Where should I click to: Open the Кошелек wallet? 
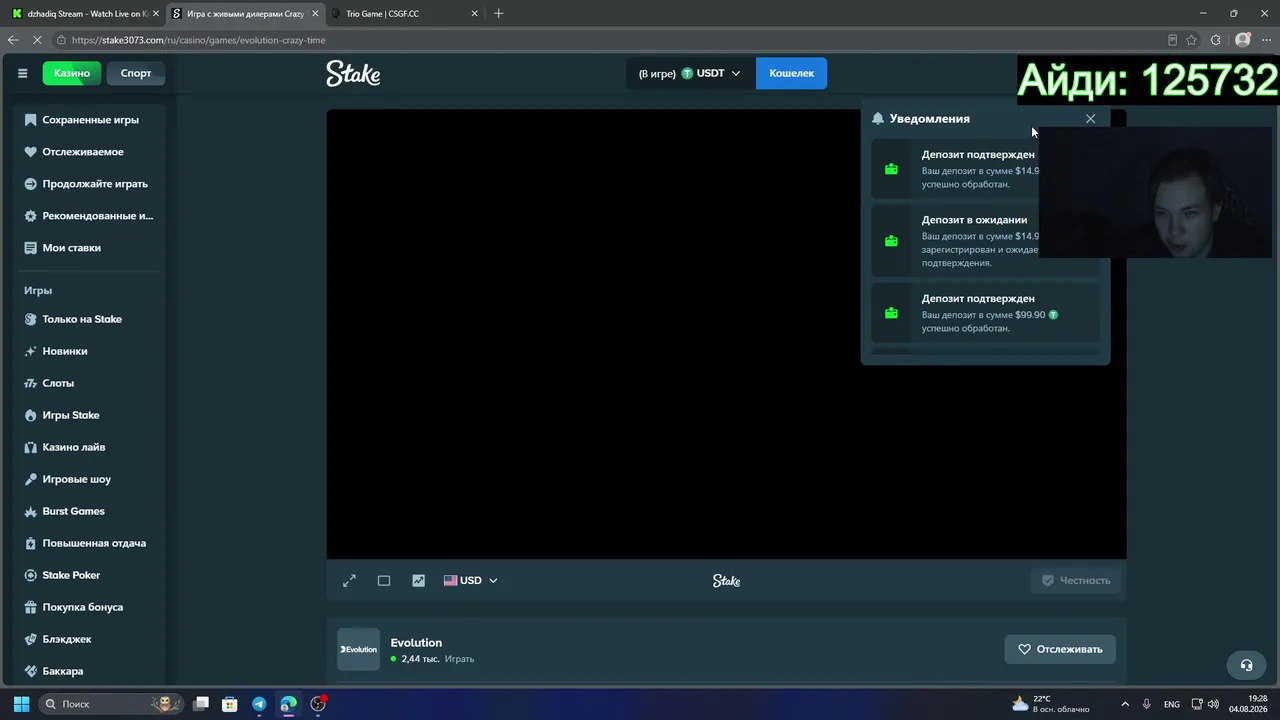(791, 73)
